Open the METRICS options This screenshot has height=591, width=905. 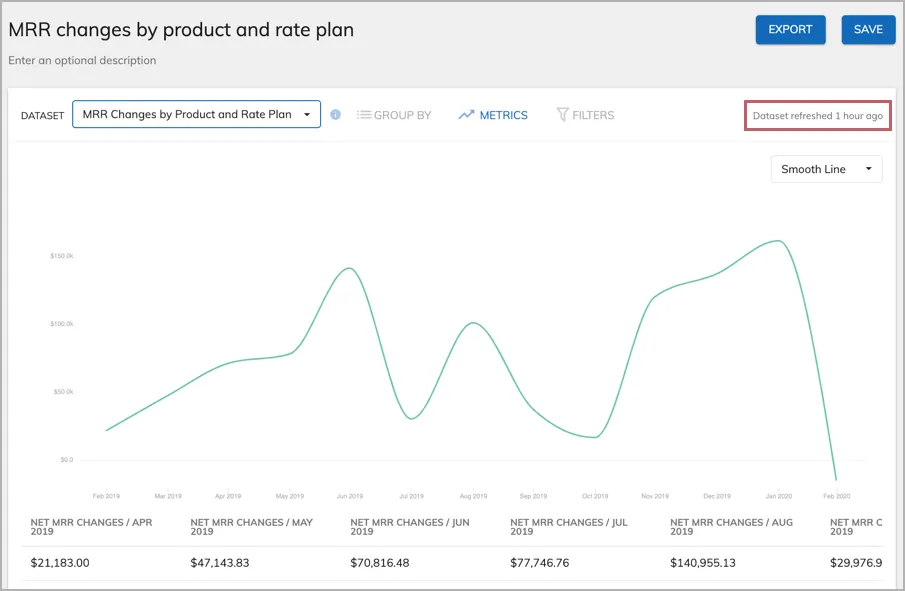pos(493,115)
